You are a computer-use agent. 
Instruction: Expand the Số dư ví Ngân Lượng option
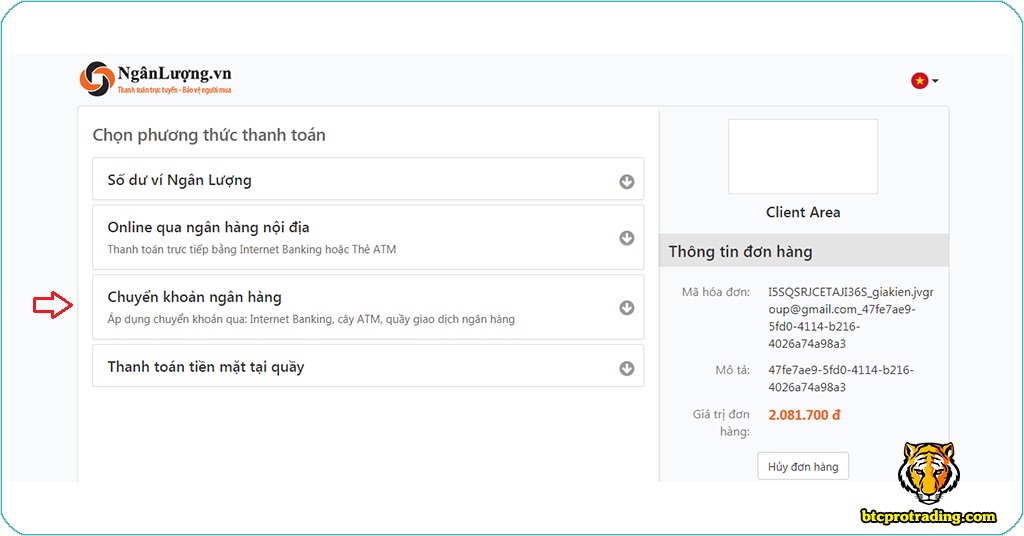[x=180, y=181]
